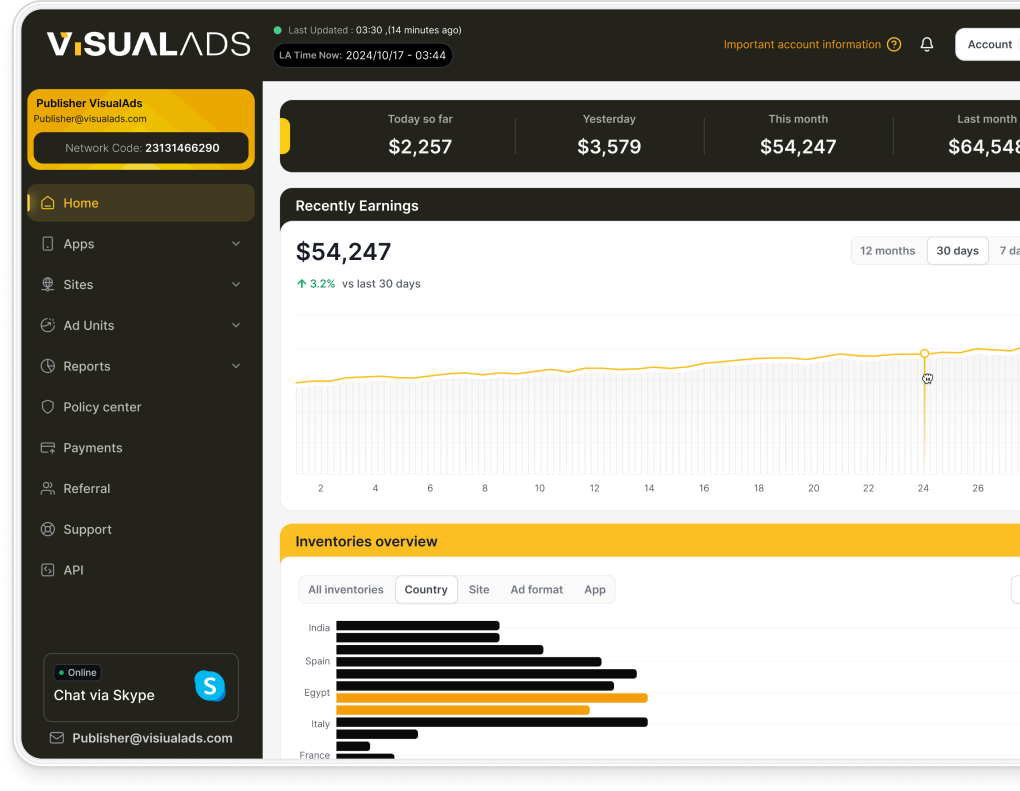Click the Payments card icon
The width and height of the screenshot is (1020, 791).
pyautogui.click(x=47, y=448)
